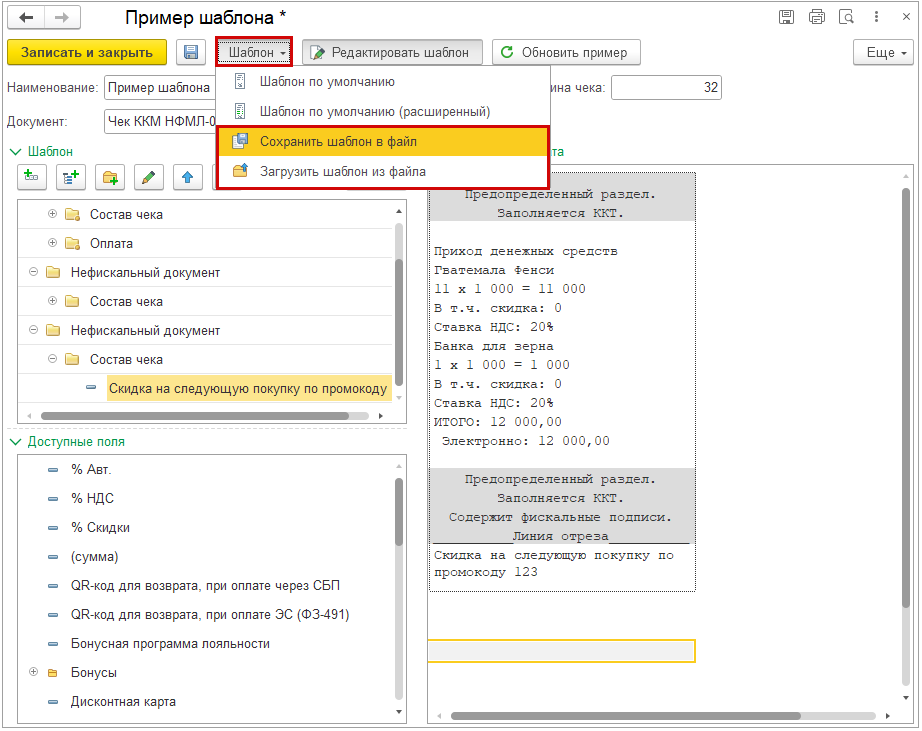Click the available fields vertical scrollbar thumb
Screen dimensions: 922x731
pos(399,512)
